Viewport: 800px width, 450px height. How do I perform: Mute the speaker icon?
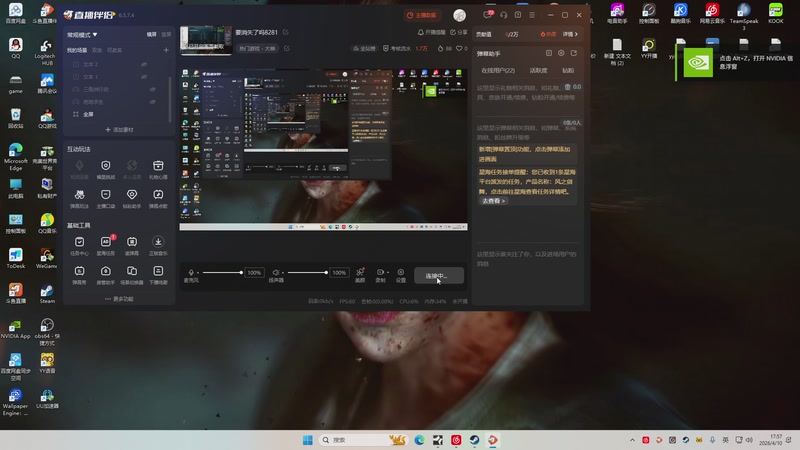(276, 272)
